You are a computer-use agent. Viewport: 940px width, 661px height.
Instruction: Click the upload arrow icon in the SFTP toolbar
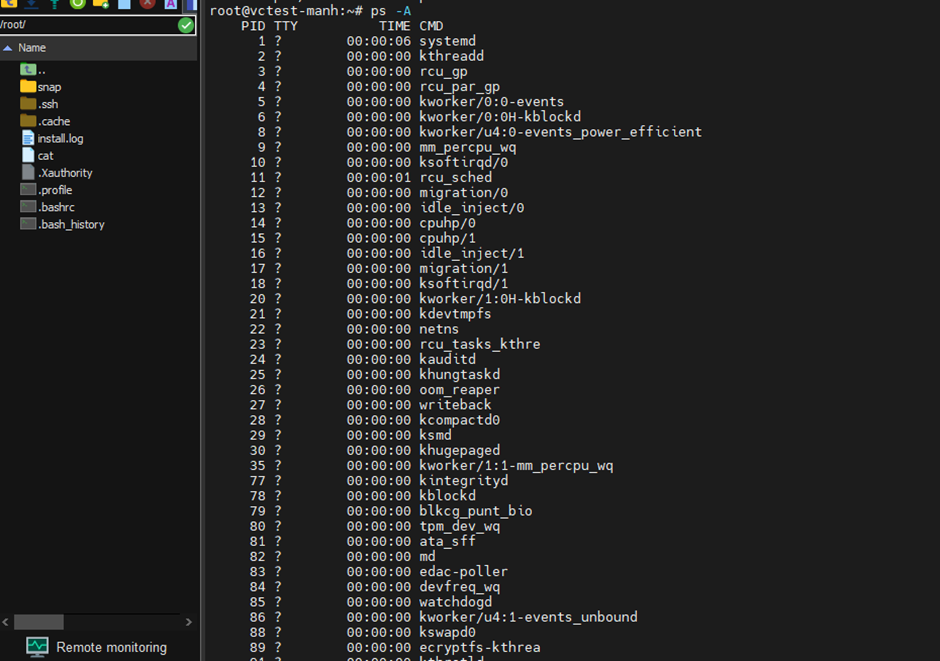click(53, 4)
